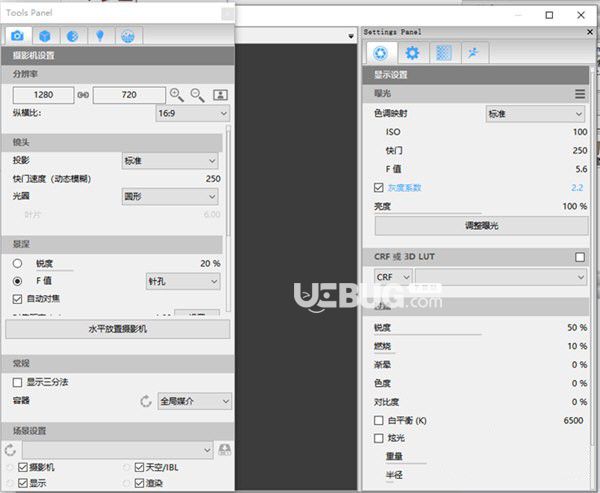Click the 对比度 0 % value
Screen dimensions: 600x493
tap(579, 402)
